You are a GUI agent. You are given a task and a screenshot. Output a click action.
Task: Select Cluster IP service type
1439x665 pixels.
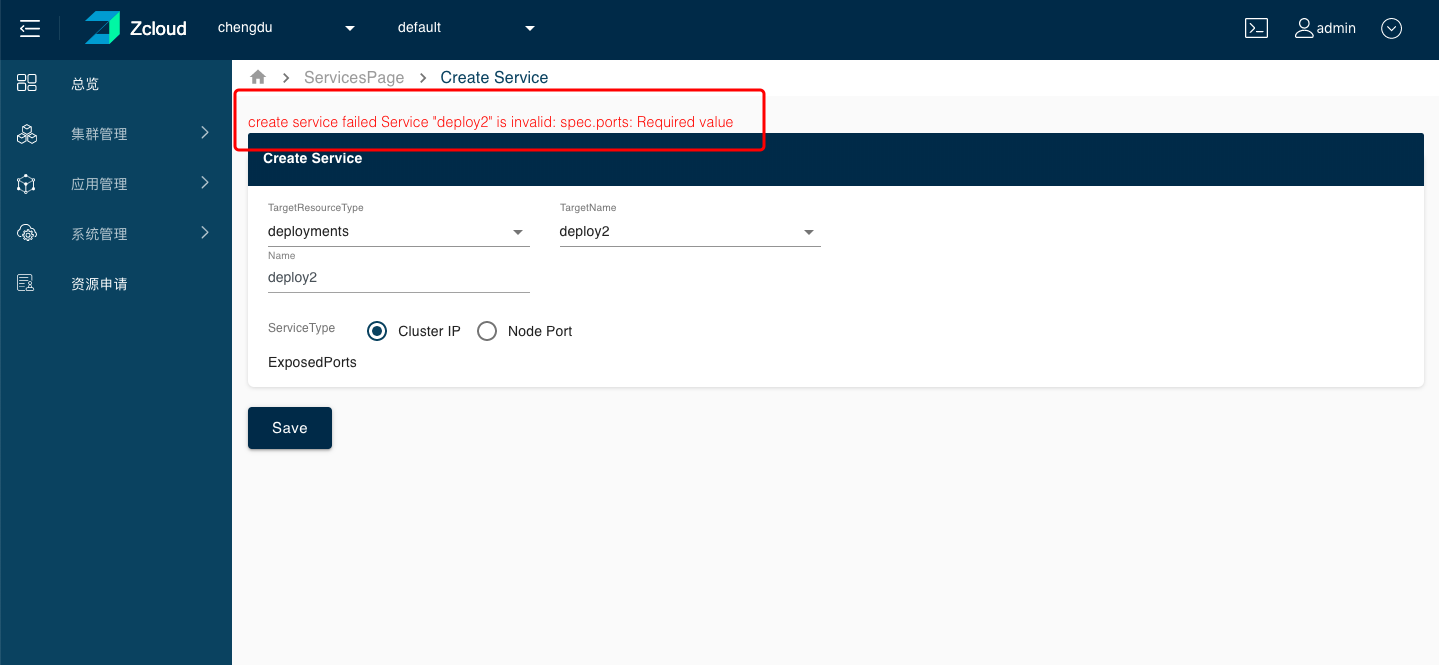377,331
